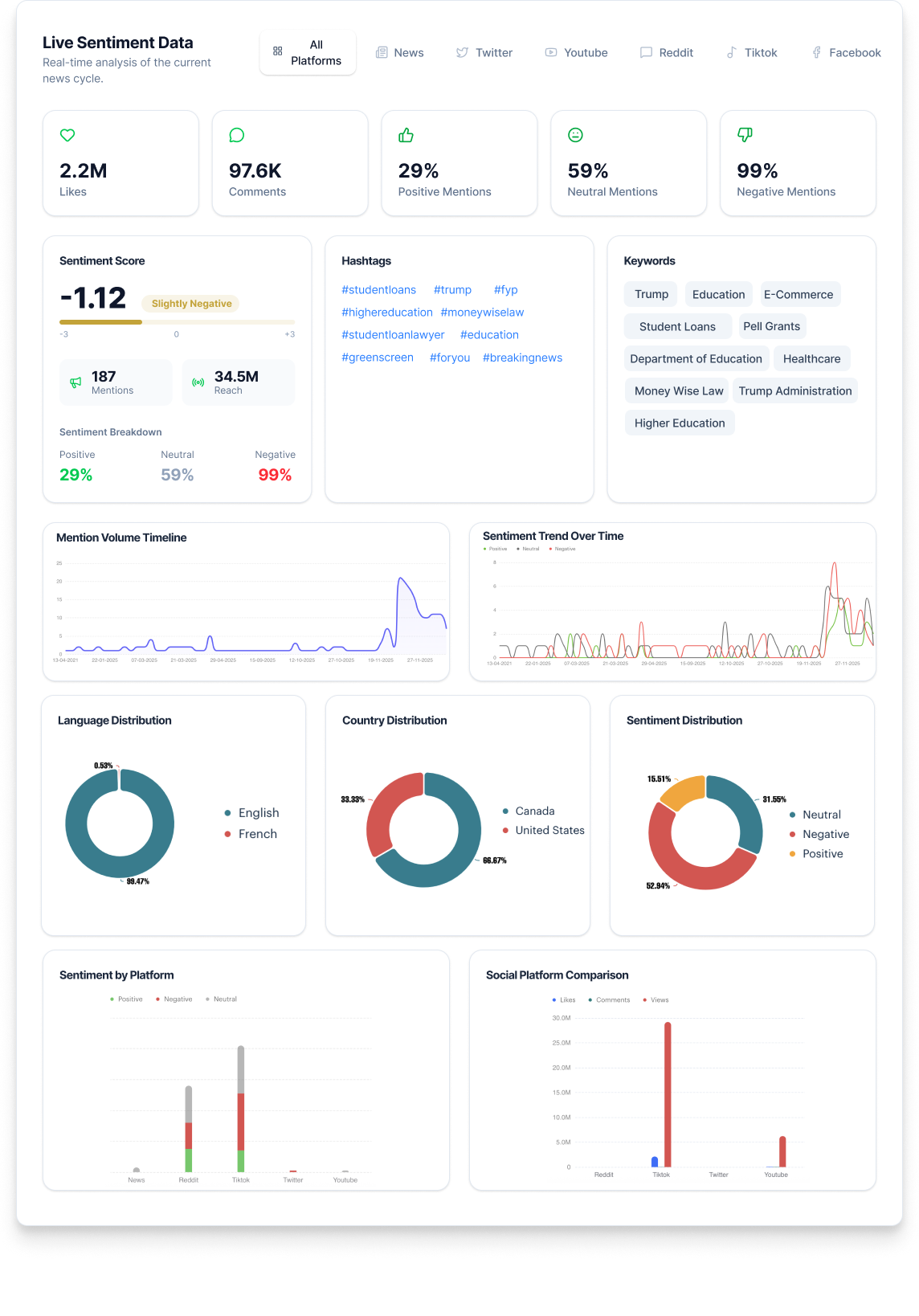Toggle the Views series in Social Platform Comparison legend
This screenshot has height=1316, width=919.
(659, 1000)
